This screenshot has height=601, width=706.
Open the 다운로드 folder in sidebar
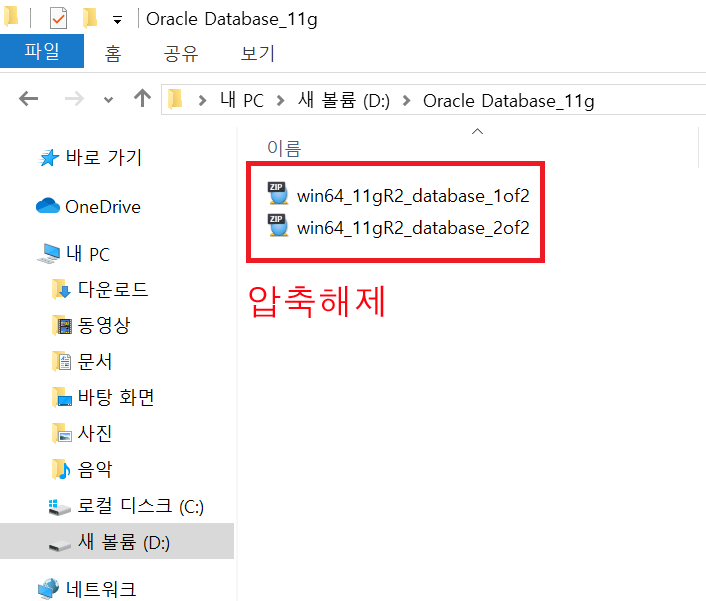[x=113, y=289]
